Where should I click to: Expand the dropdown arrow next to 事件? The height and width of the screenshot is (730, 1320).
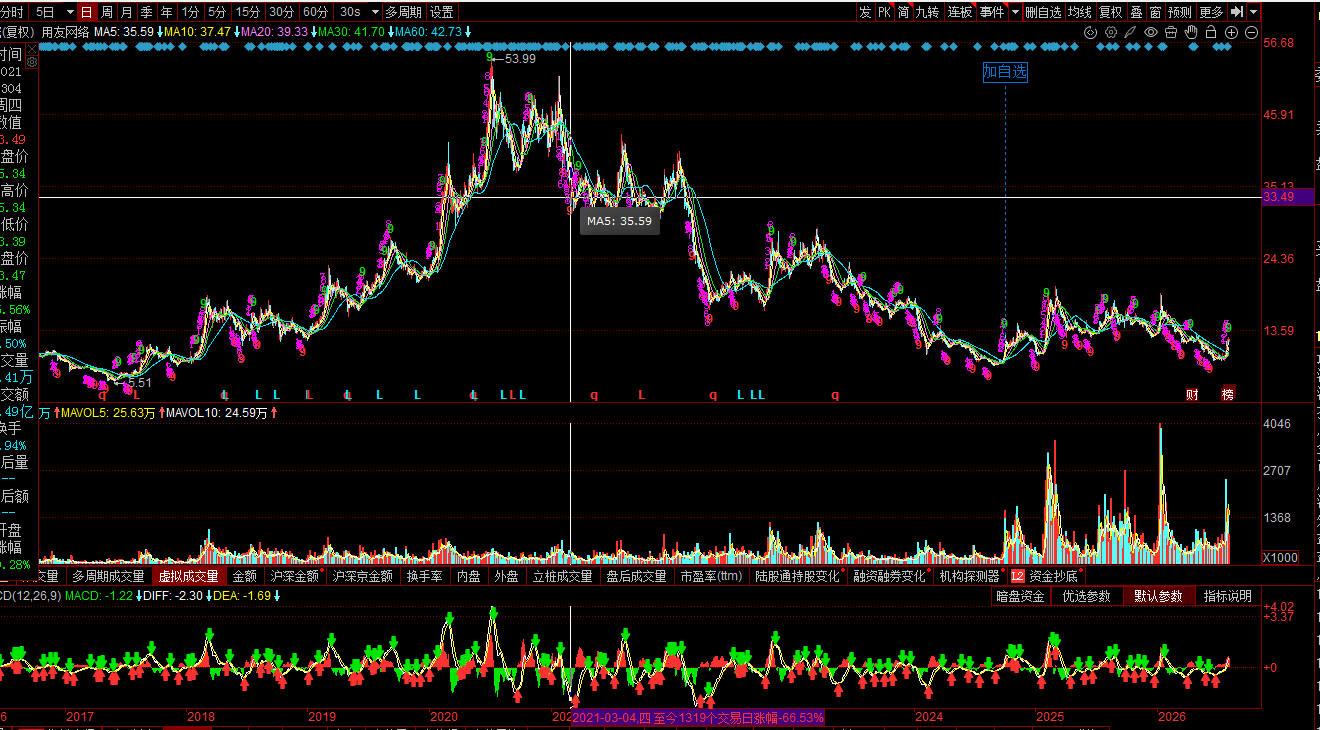pos(1015,12)
